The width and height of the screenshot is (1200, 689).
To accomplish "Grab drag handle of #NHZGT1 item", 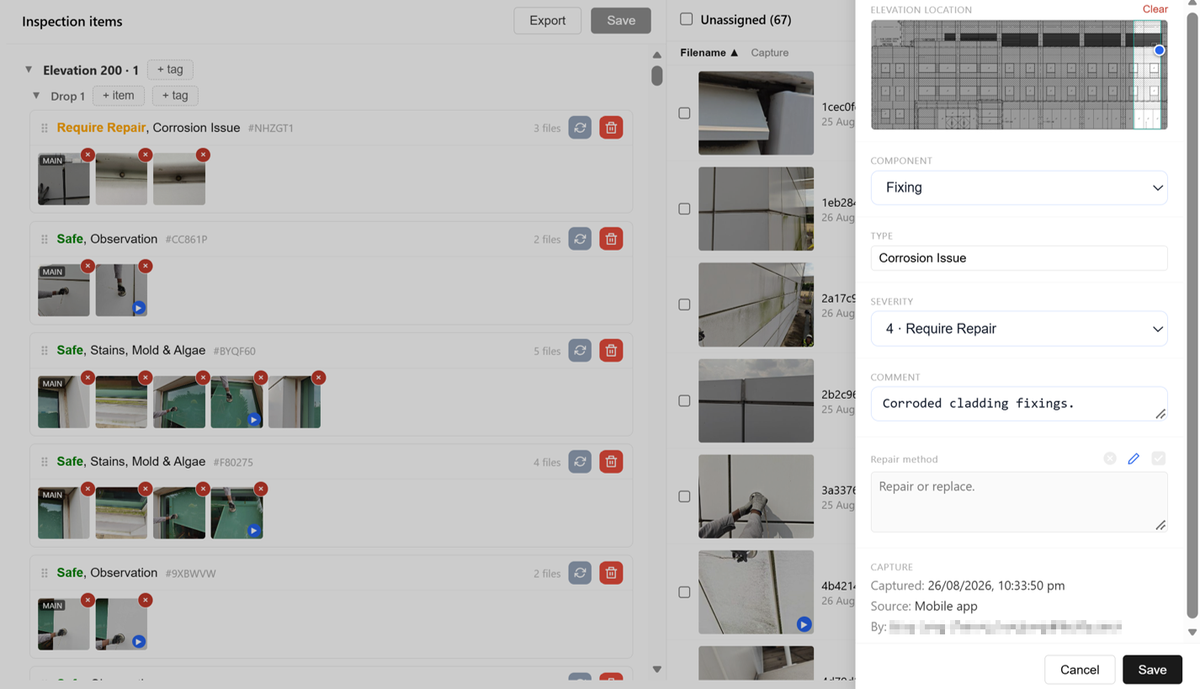I will click(x=44, y=128).
